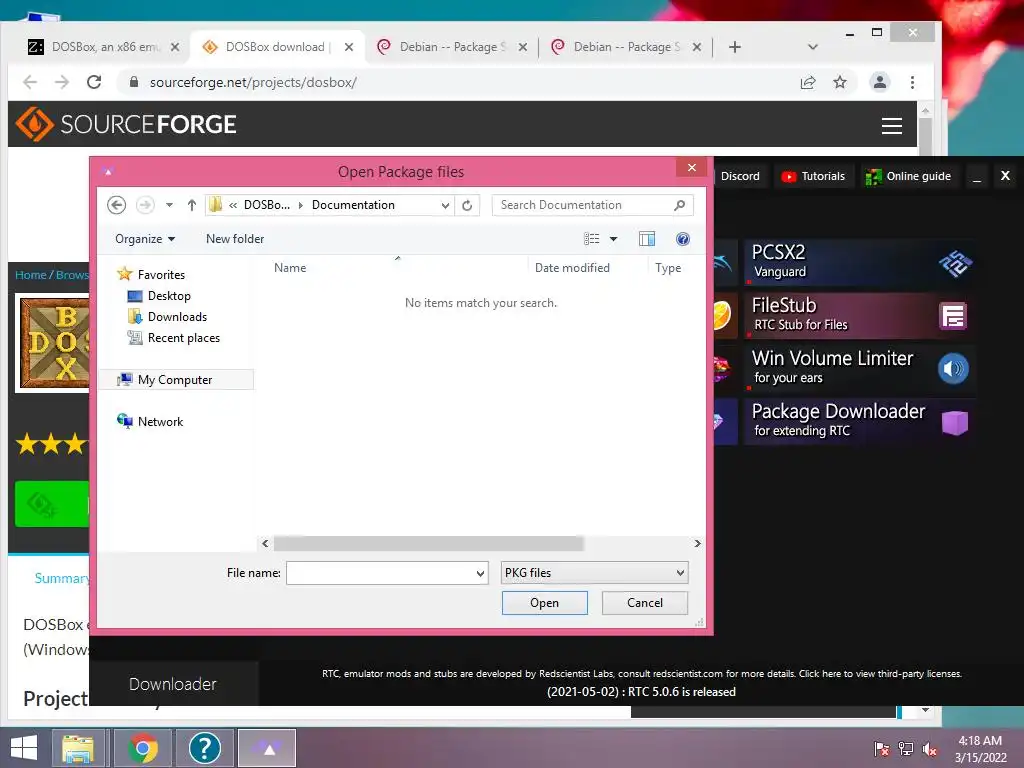1024x768 pixels.
Task: Bookmark this page with star icon
Action: click(840, 82)
